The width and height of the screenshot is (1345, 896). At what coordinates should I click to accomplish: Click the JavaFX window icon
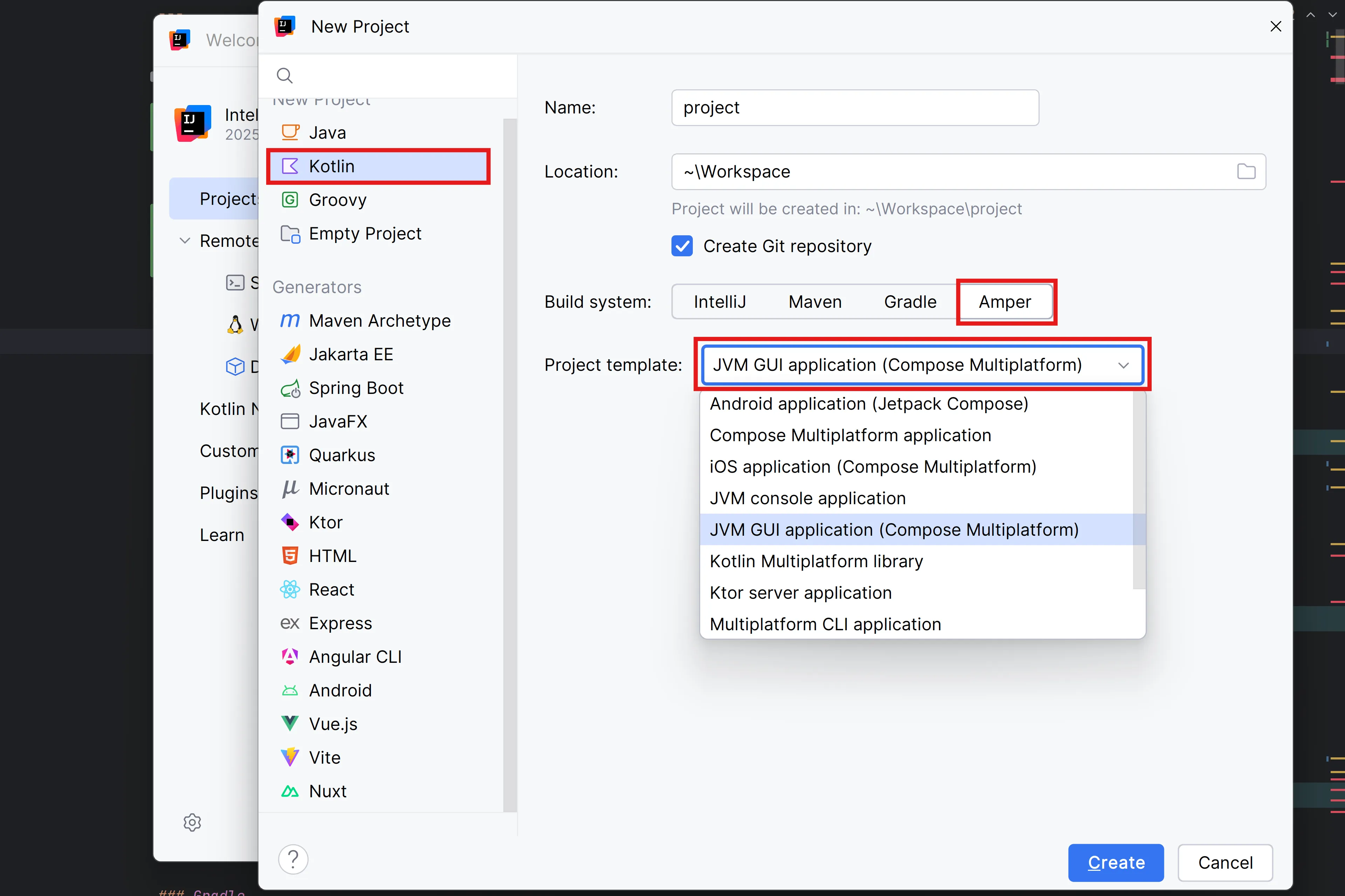[x=290, y=422]
